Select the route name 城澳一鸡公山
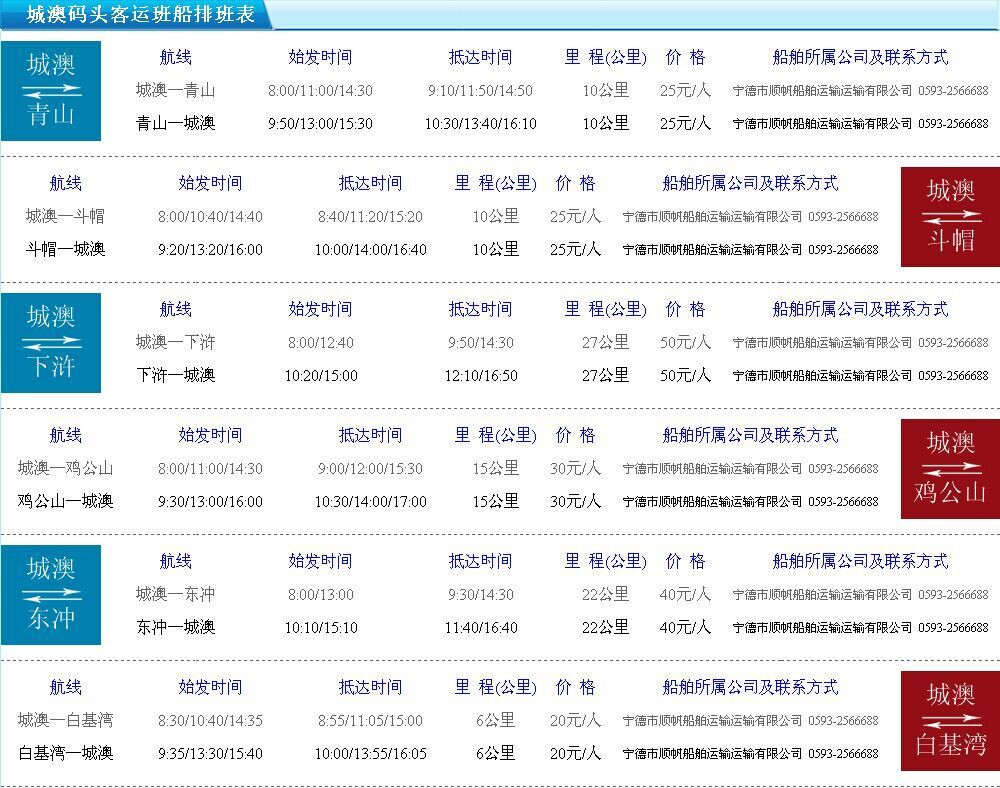1000x788 pixels. pos(65,468)
